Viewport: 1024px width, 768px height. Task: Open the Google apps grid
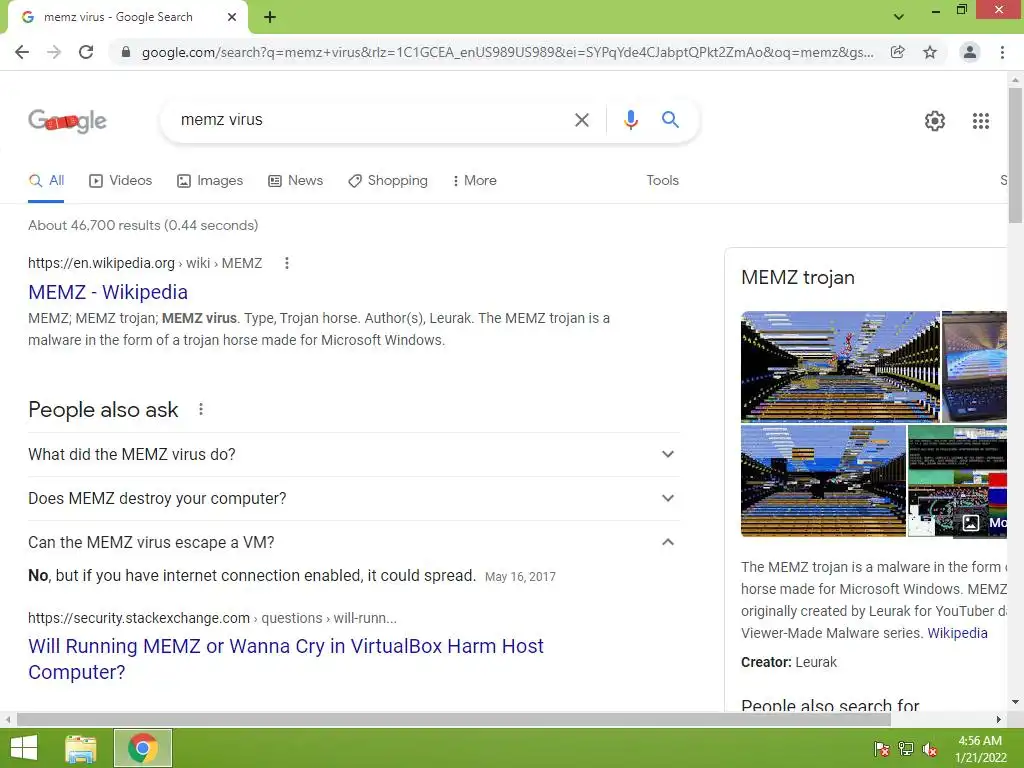[x=980, y=121]
